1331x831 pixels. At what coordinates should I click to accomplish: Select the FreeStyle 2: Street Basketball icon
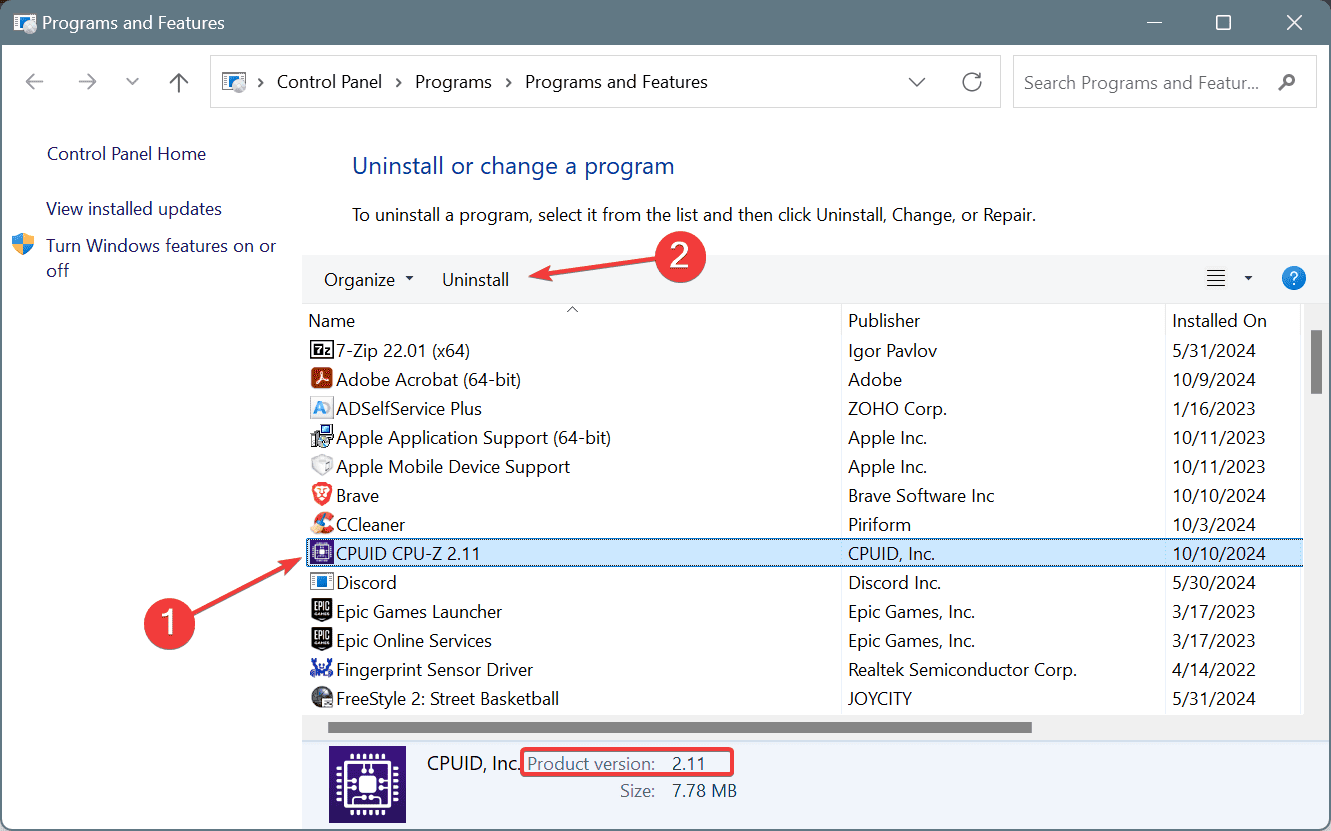pos(321,699)
